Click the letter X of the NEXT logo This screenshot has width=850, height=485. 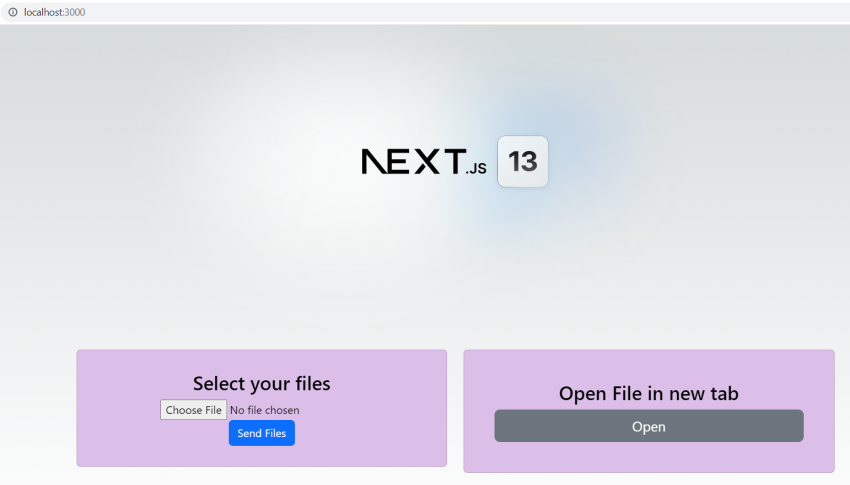click(427, 161)
